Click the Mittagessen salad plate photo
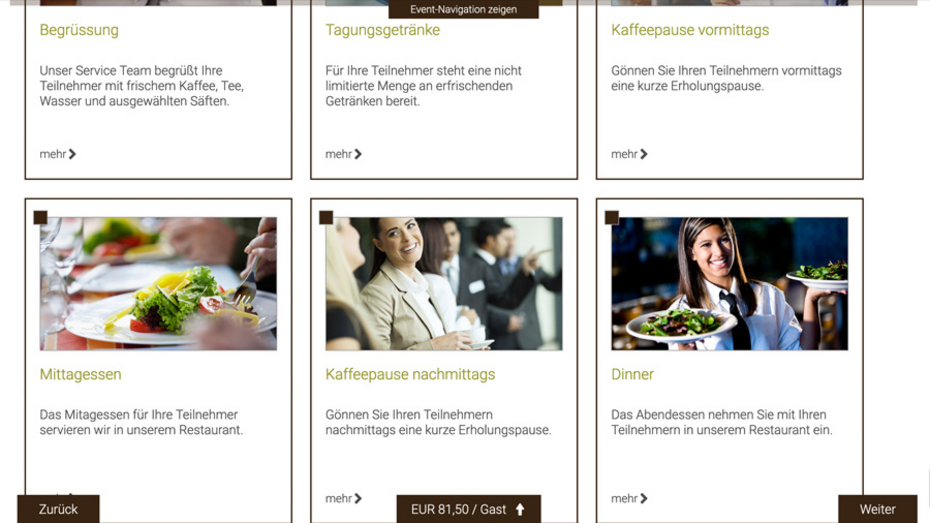This screenshot has width=930, height=523. (158, 283)
